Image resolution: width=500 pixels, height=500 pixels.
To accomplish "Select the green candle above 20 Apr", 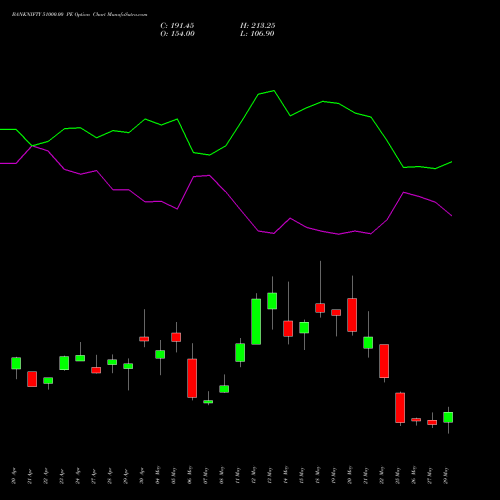I will (16, 363).
